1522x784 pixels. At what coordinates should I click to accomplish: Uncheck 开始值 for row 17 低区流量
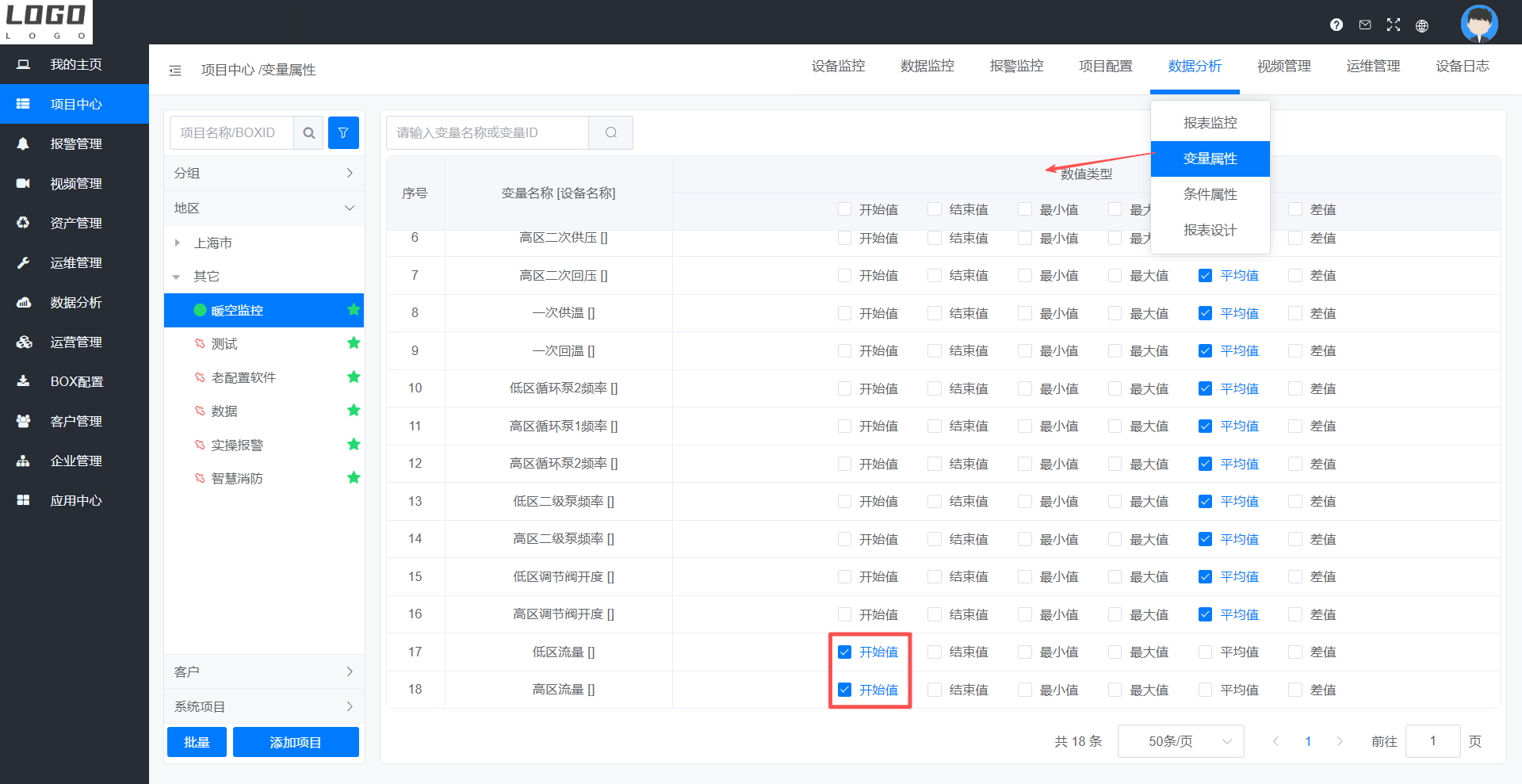[845, 652]
